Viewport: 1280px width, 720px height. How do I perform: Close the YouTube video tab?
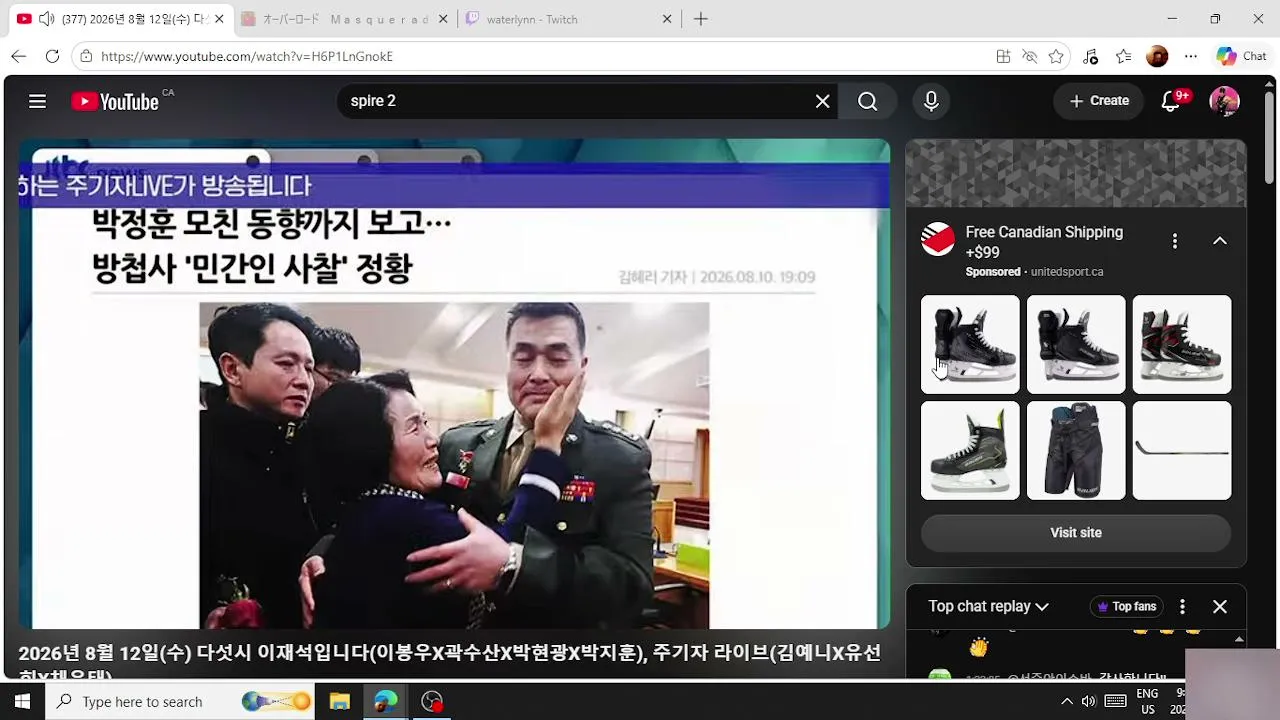coord(219,19)
